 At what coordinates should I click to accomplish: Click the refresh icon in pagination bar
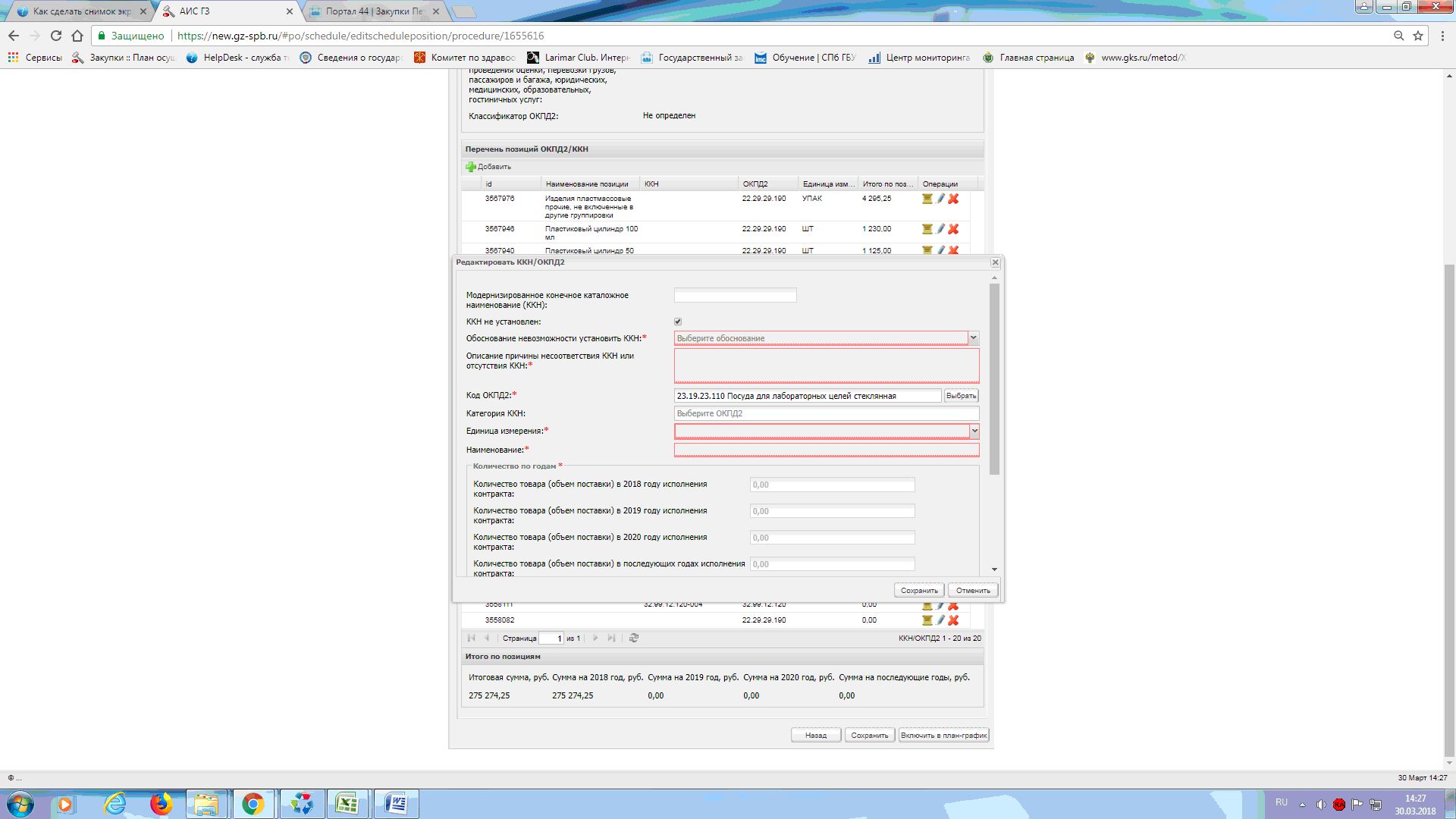coord(634,639)
